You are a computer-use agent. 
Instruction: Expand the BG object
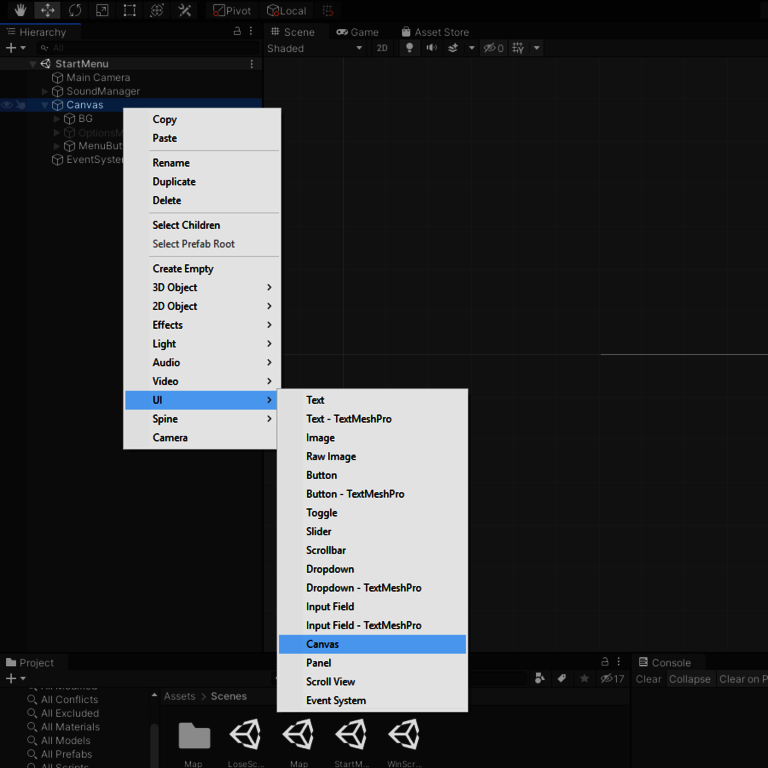pyautogui.click(x=57, y=119)
